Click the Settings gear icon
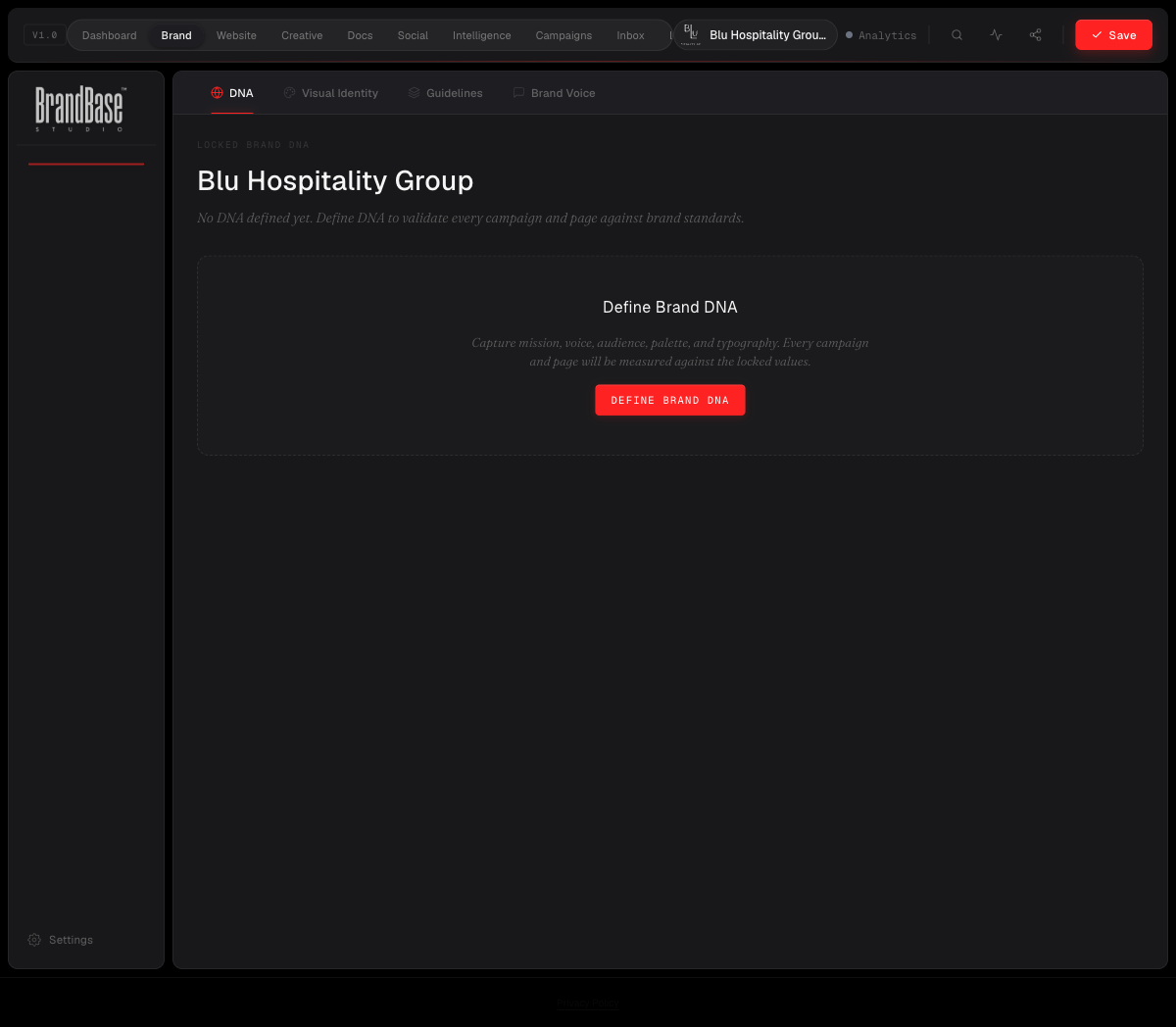1176x1027 pixels. pos(34,940)
